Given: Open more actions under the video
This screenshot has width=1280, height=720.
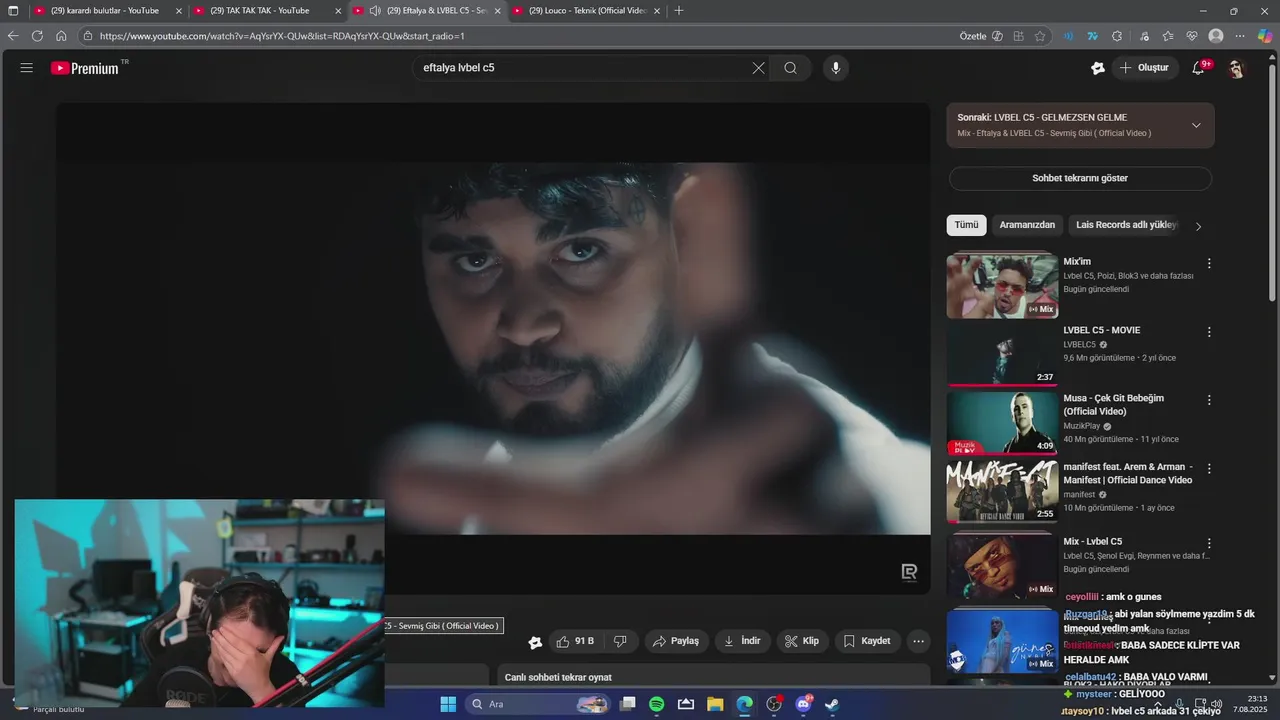Looking at the screenshot, I should (918, 641).
